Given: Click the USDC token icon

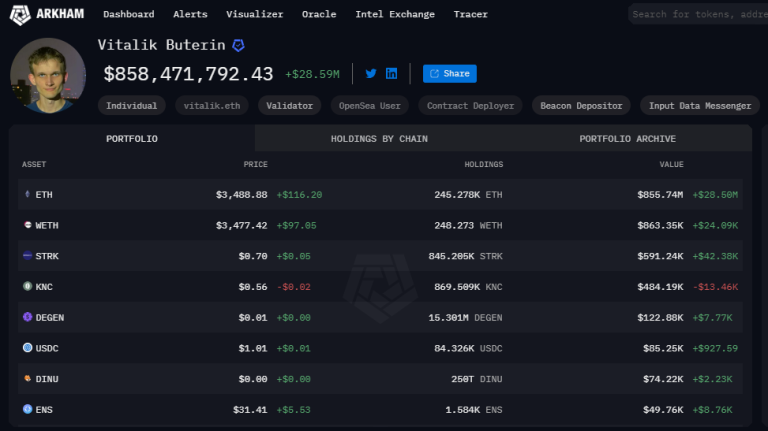Looking at the screenshot, I should coord(27,348).
